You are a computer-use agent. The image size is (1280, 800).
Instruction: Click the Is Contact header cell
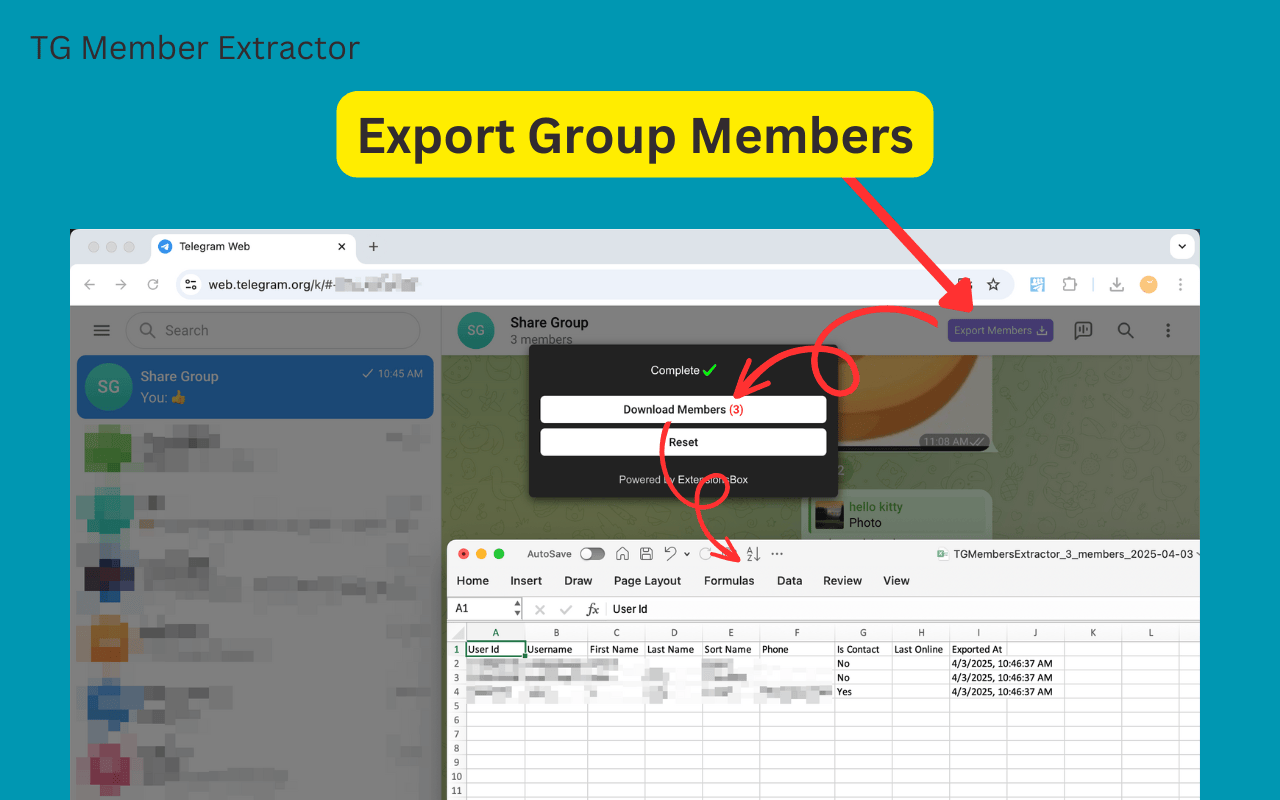863,649
